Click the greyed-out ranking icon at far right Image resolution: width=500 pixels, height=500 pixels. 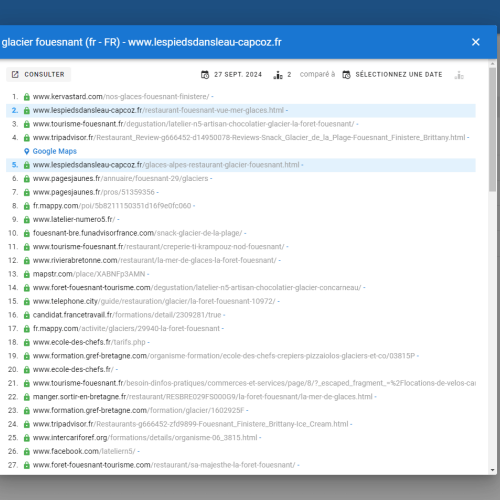pos(459,75)
